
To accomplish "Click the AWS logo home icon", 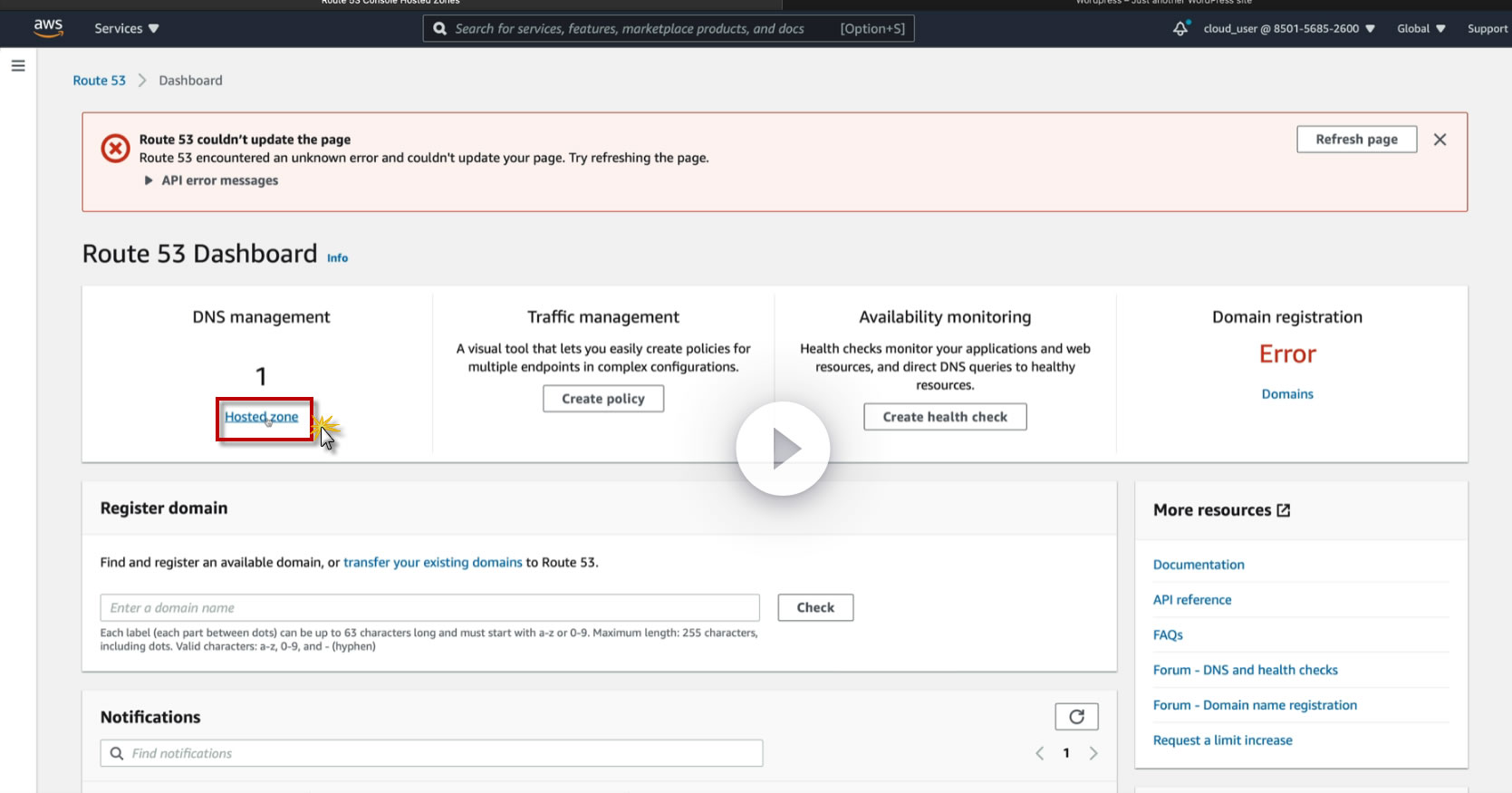I will coord(48,28).
